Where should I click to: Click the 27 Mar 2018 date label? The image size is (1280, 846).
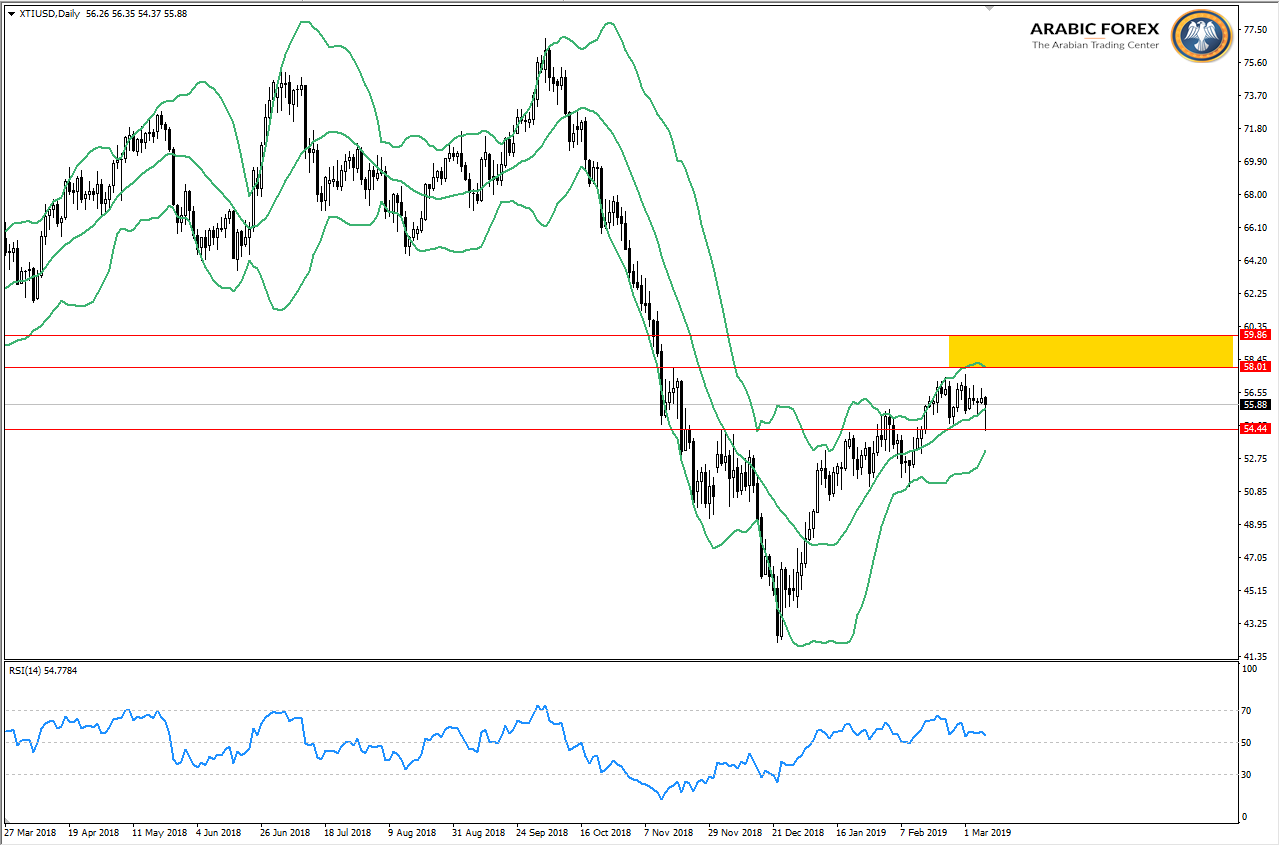(30, 831)
